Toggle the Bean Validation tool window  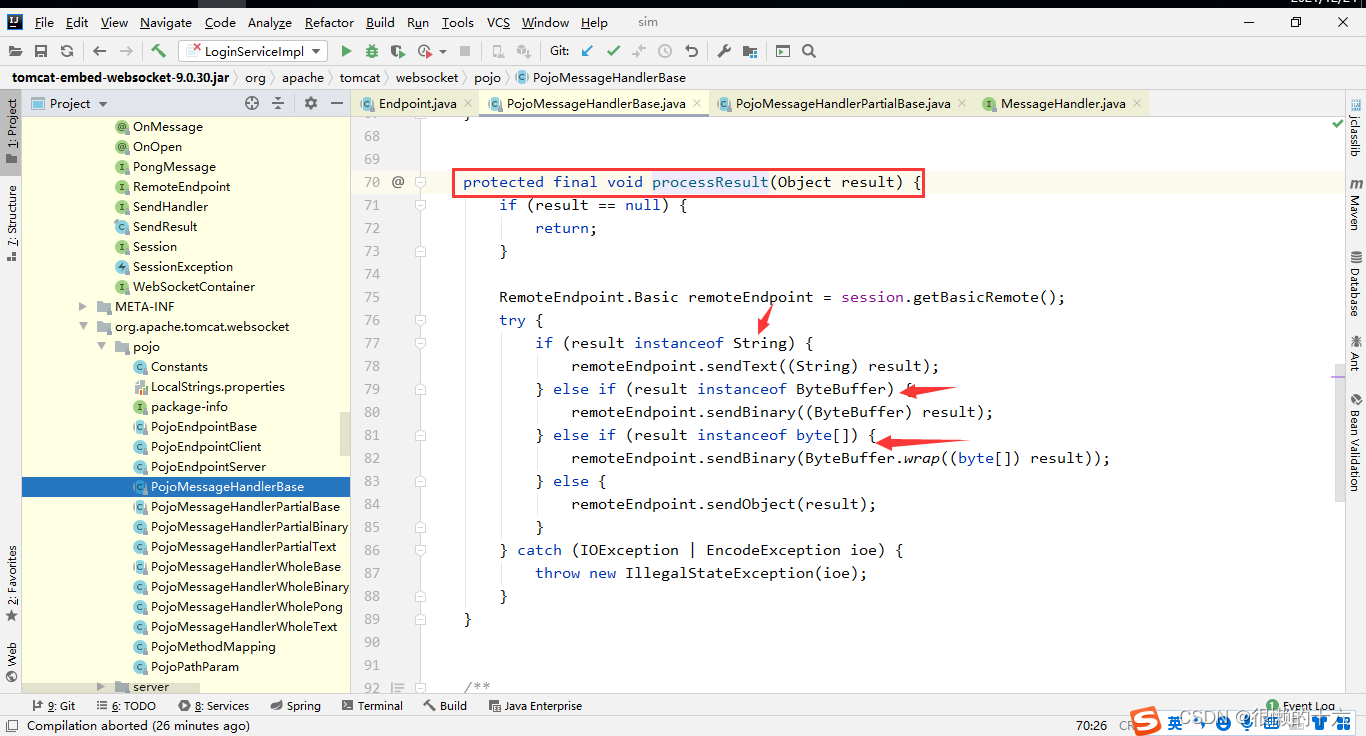click(x=1356, y=441)
